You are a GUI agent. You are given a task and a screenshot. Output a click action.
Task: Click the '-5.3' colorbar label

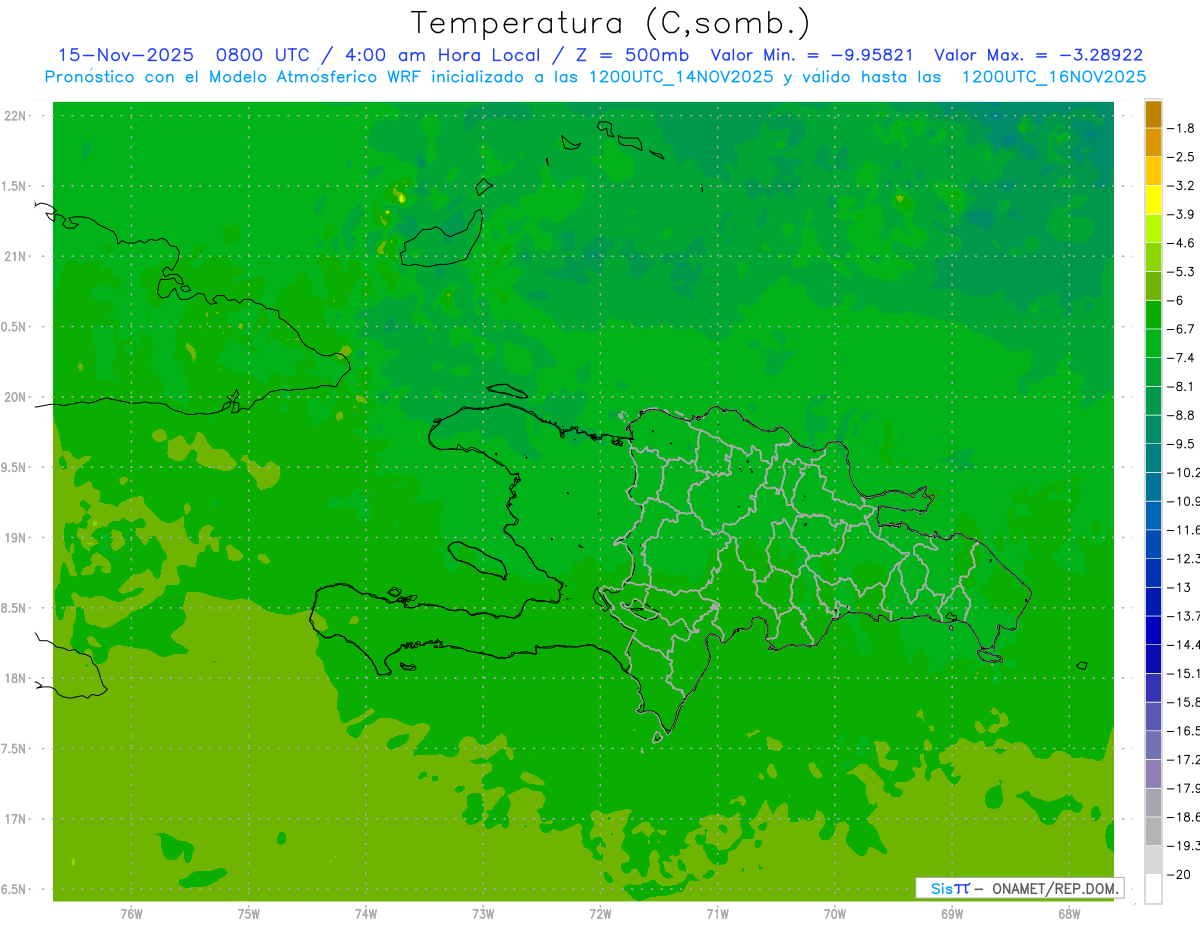(1181, 271)
